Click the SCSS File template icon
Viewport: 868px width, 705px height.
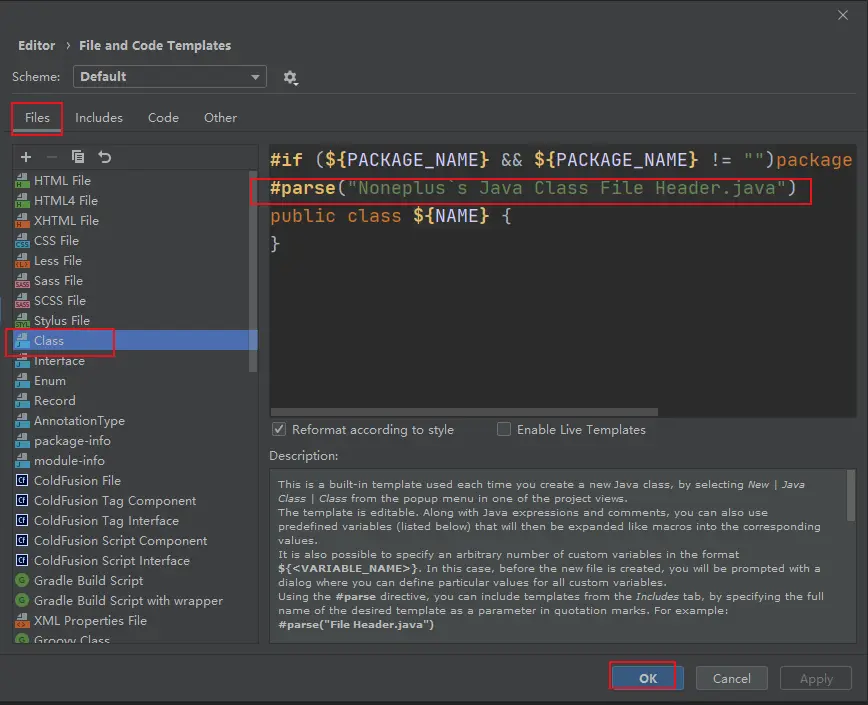coord(22,301)
